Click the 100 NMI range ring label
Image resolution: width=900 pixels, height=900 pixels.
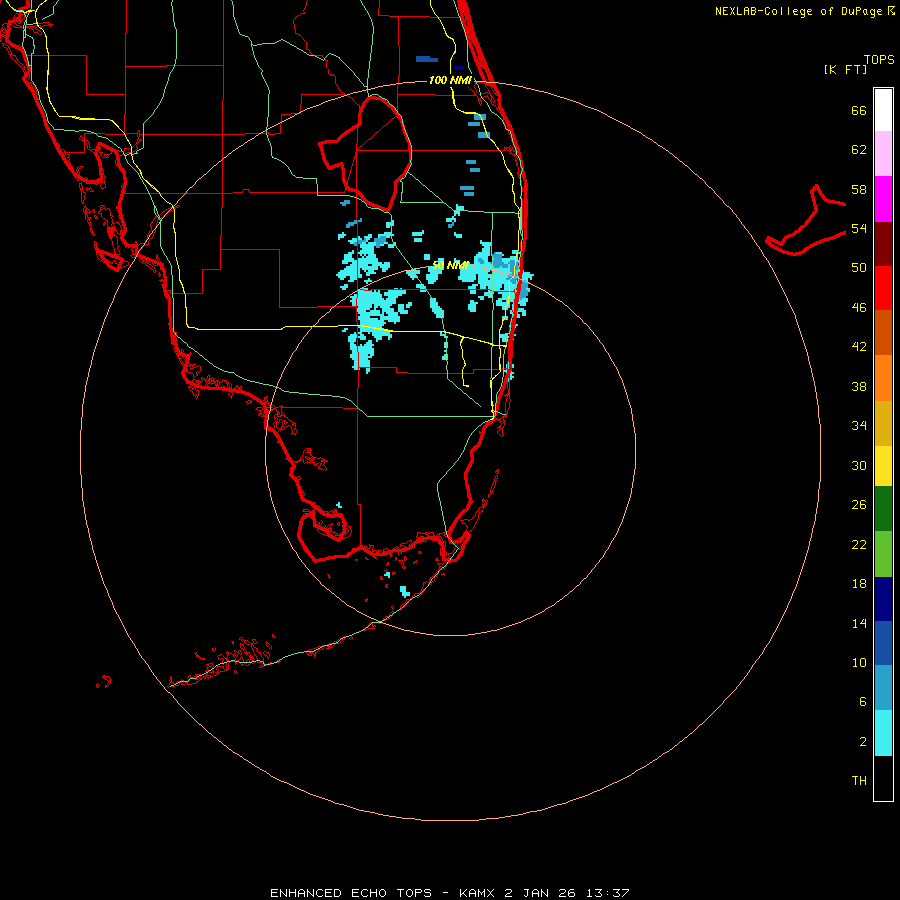click(450, 80)
